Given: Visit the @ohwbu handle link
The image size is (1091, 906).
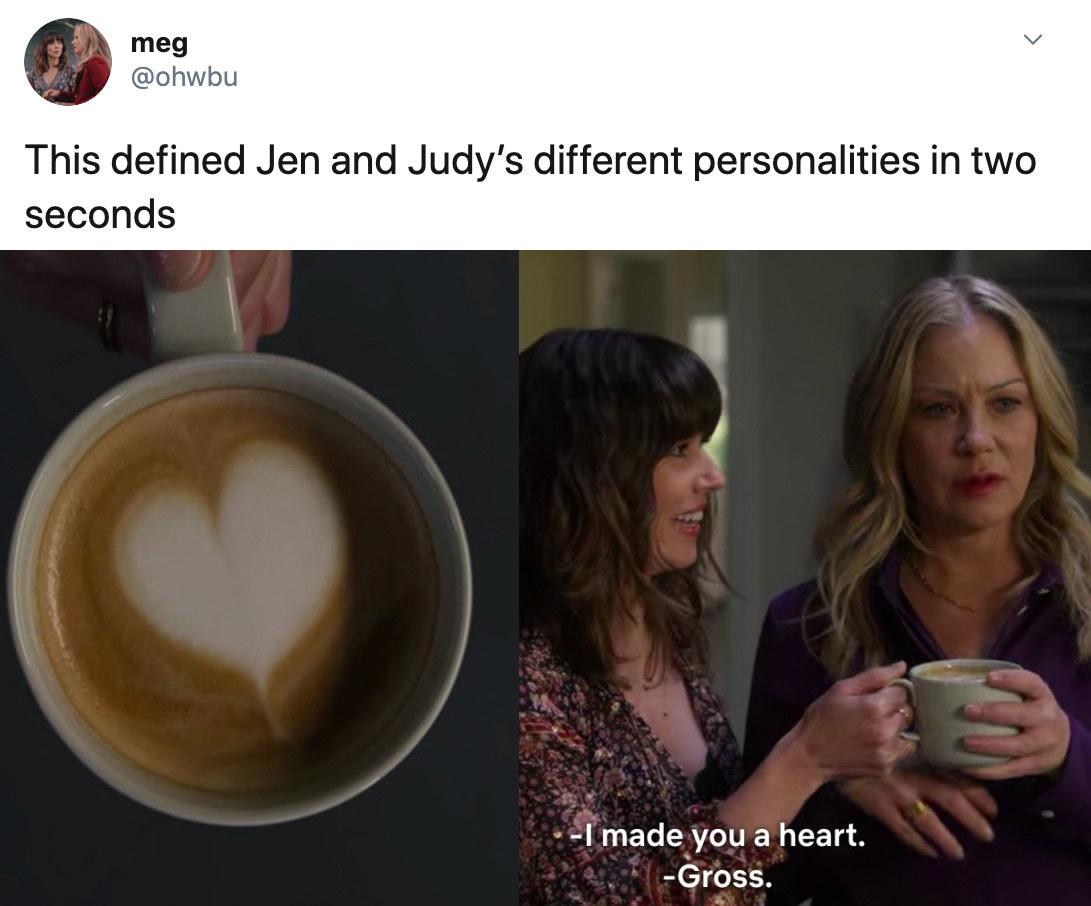Looking at the screenshot, I should 184,77.
